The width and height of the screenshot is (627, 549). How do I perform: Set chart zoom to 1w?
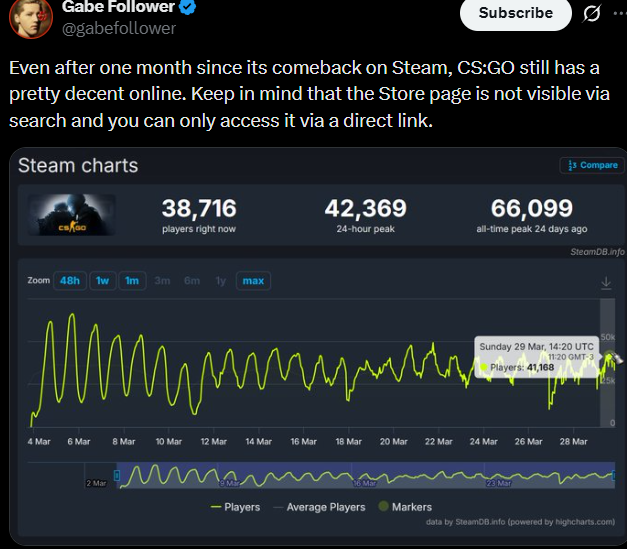point(102,281)
